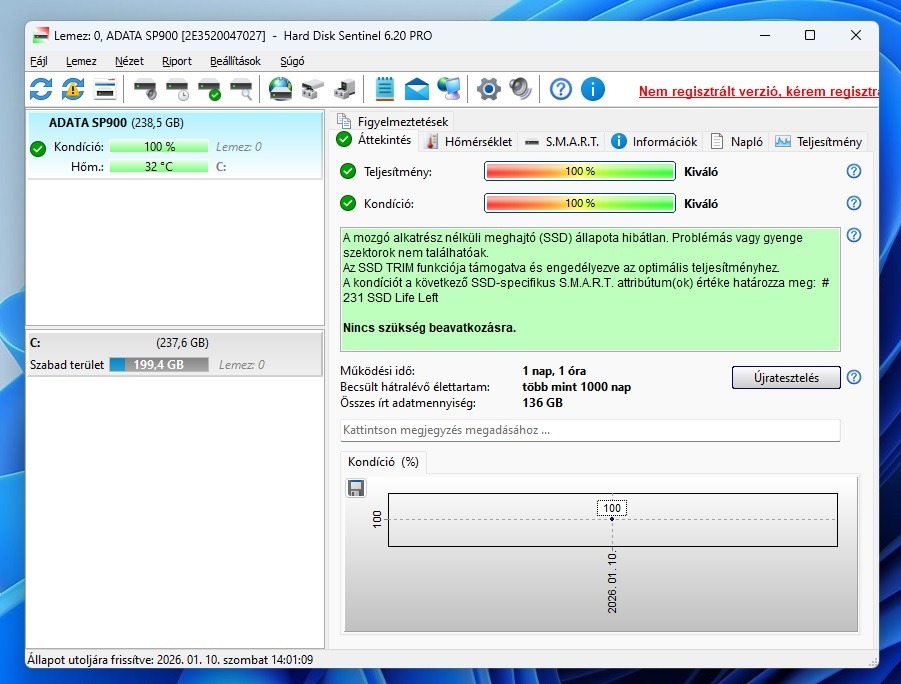Minimize the Hard Disk Sentinel window
The image size is (901, 684).
(765, 36)
